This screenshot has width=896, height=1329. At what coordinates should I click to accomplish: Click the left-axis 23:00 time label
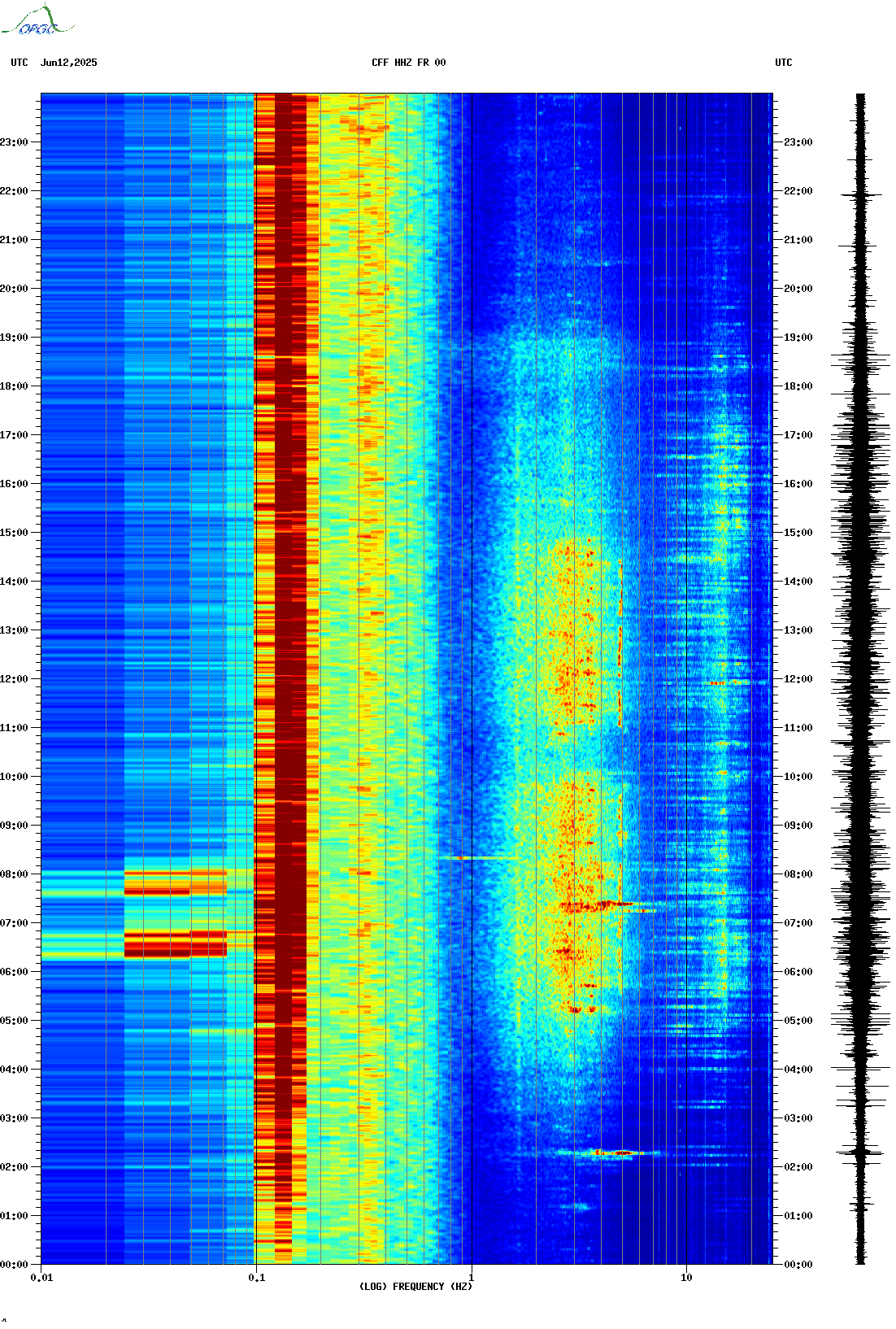click(14, 142)
